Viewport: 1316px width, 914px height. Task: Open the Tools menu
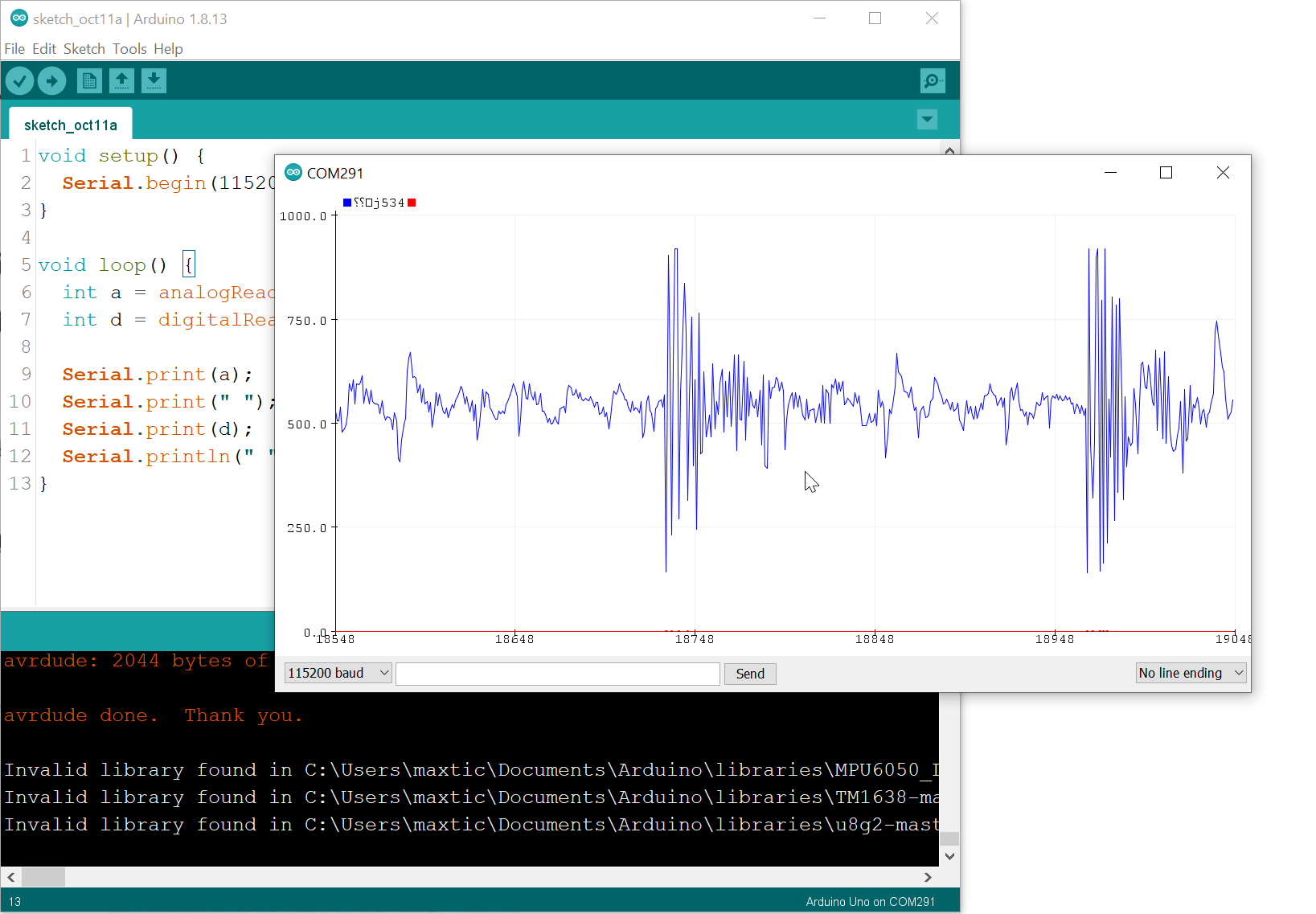[x=129, y=49]
